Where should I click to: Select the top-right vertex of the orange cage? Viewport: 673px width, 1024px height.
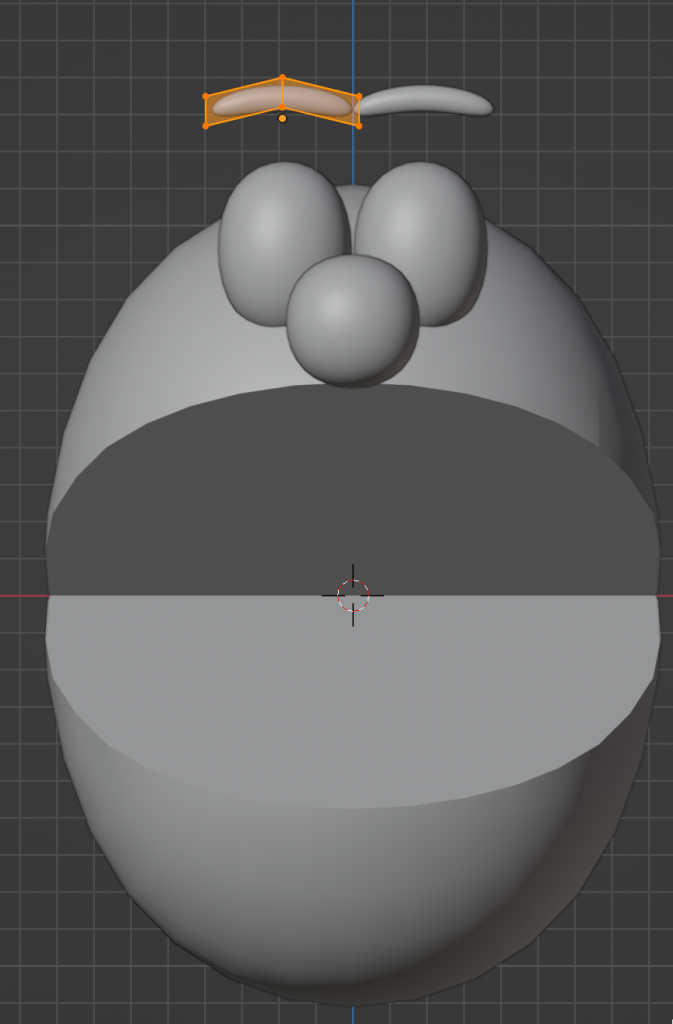click(x=358, y=96)
